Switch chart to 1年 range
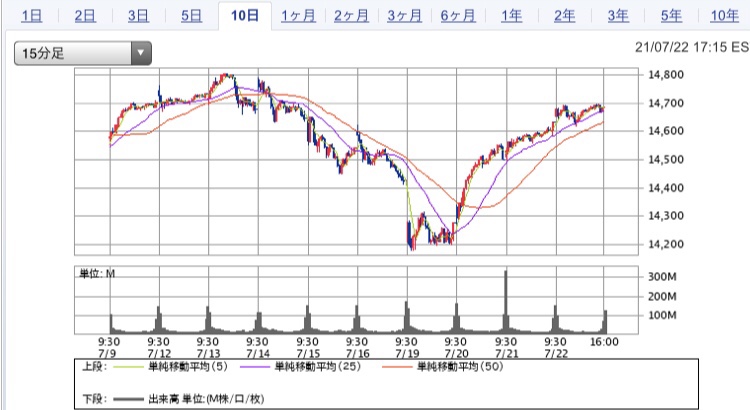This screenshot has height=410, width=750. (511, 16)
